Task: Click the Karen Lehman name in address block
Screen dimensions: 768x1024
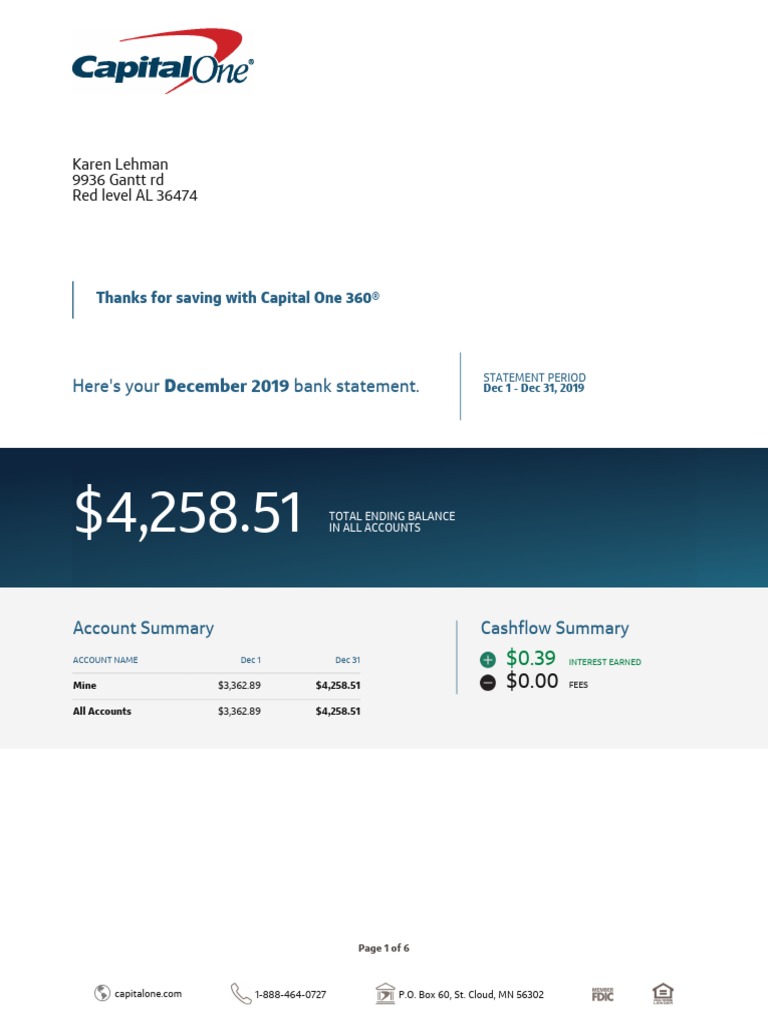Action: (120, 164)
